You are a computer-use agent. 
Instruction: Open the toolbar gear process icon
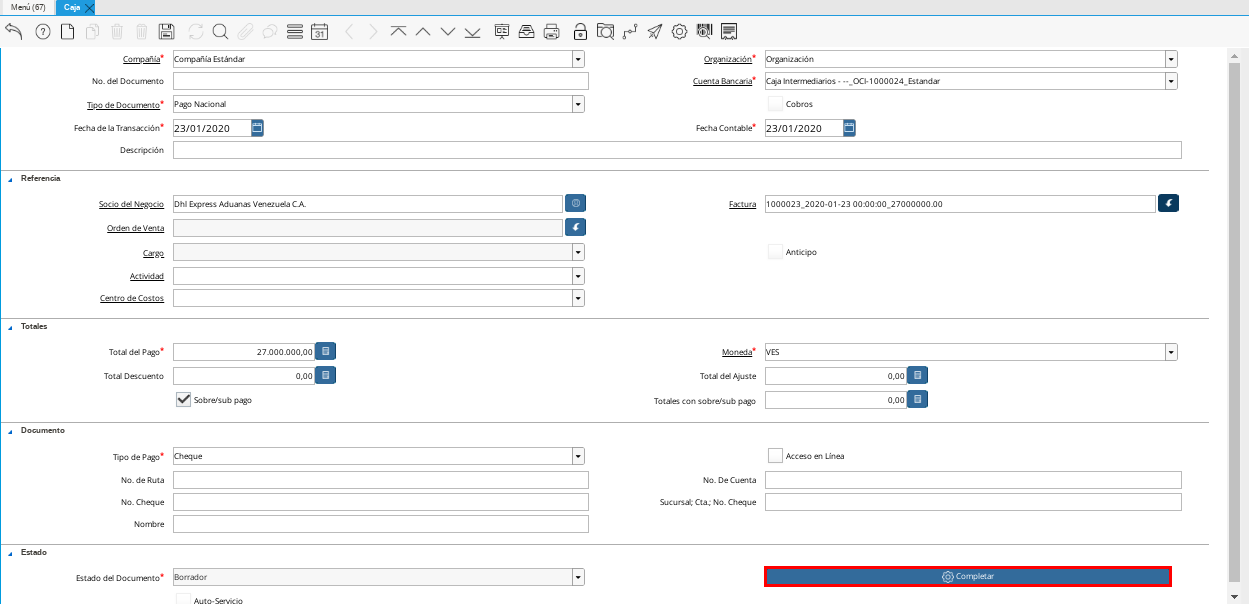(679, 31)
